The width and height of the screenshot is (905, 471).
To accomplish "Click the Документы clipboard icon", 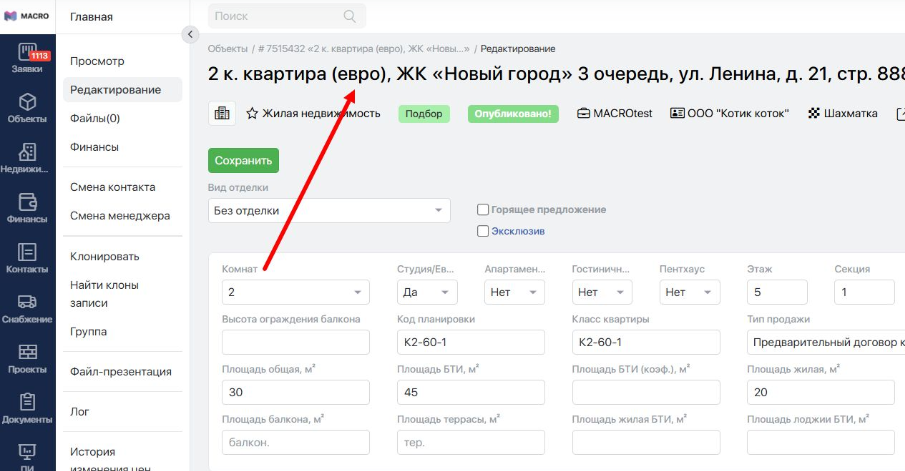I will click(27, 402).
